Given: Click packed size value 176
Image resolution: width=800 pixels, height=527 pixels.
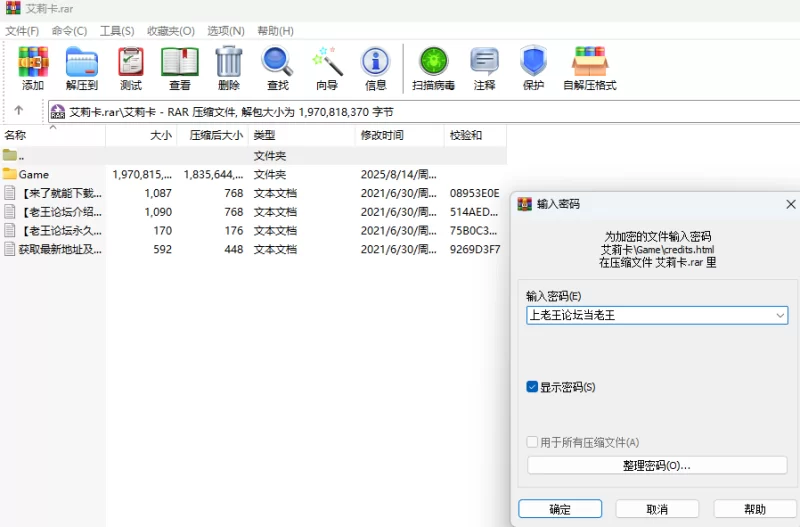Looking at the screenshot, I should (x=234, y=231).
